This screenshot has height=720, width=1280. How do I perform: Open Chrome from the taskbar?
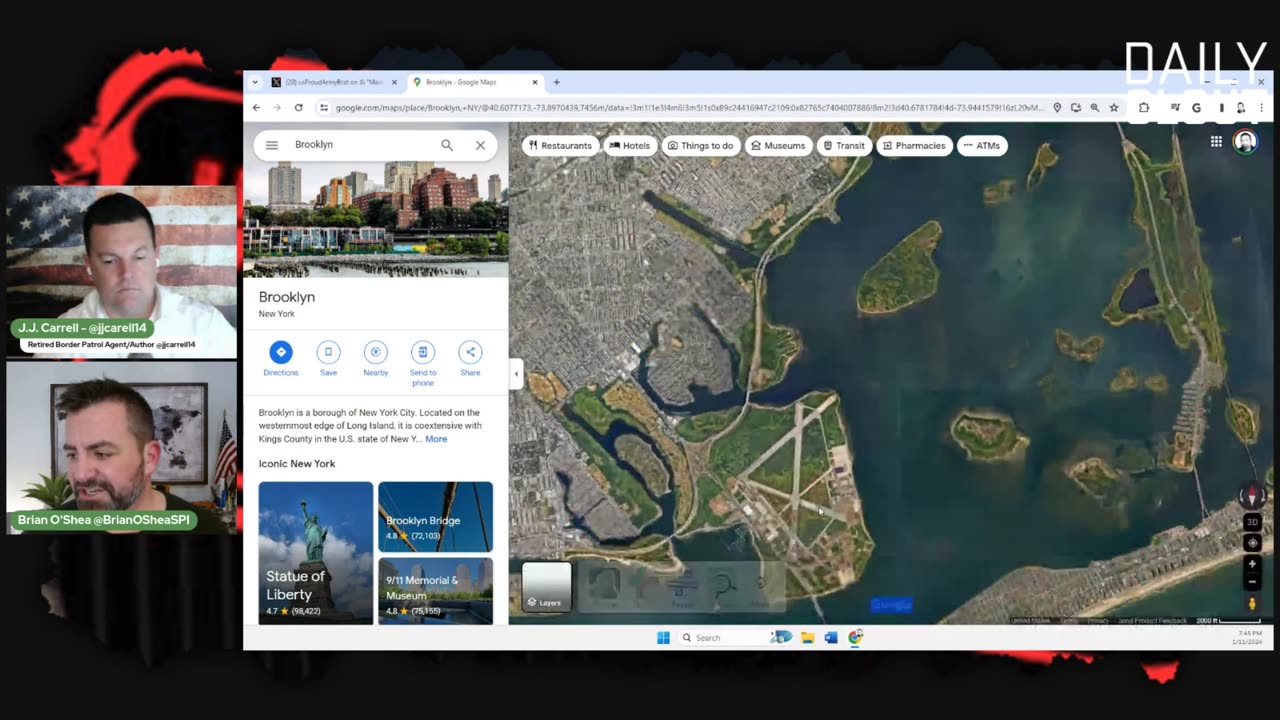pyautogui.click(x=856, y=637)
